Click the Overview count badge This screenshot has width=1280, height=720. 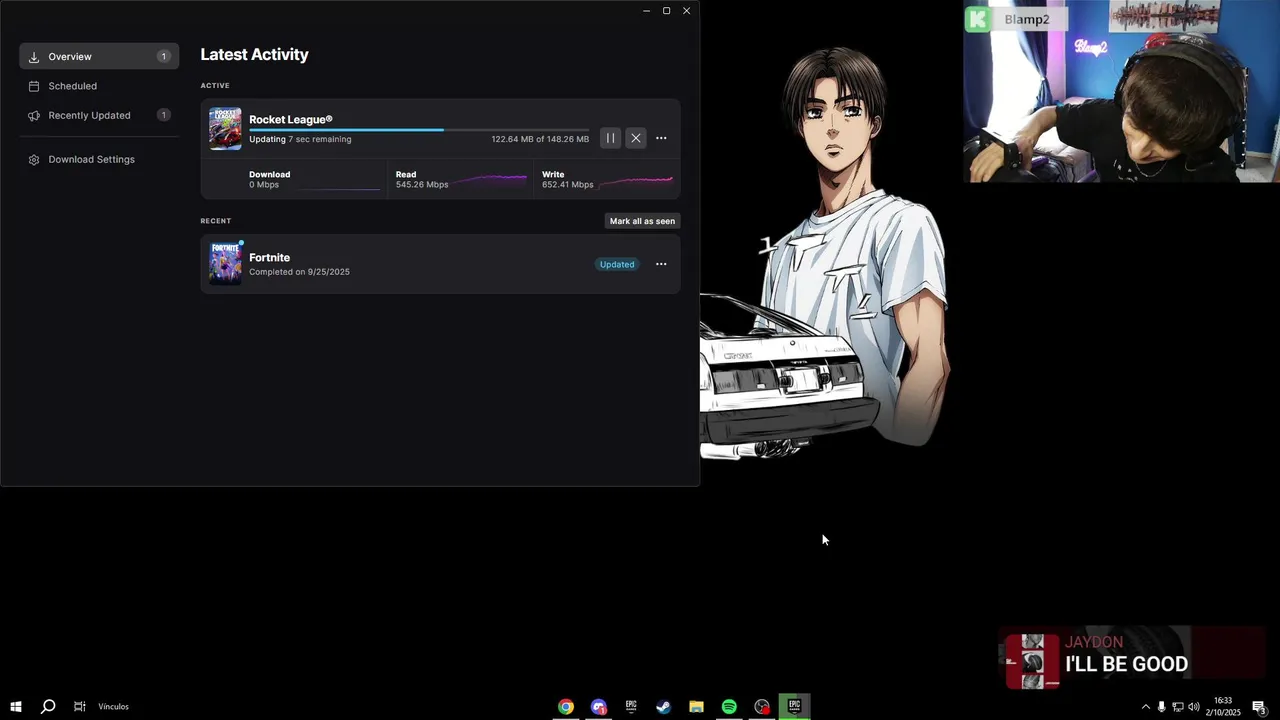[163, 57]
